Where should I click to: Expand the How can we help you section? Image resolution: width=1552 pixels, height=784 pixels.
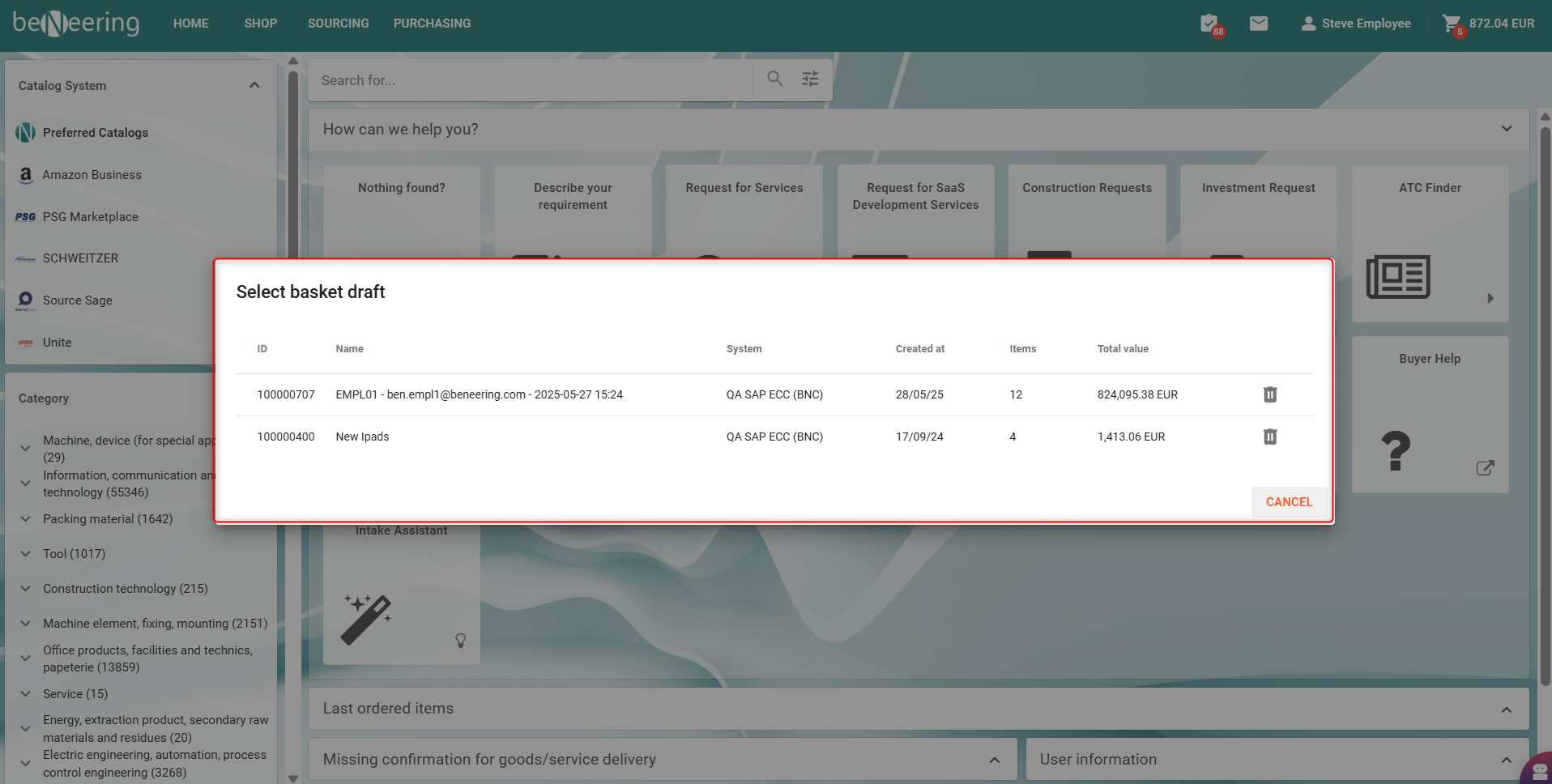[x=1506, y=129]
